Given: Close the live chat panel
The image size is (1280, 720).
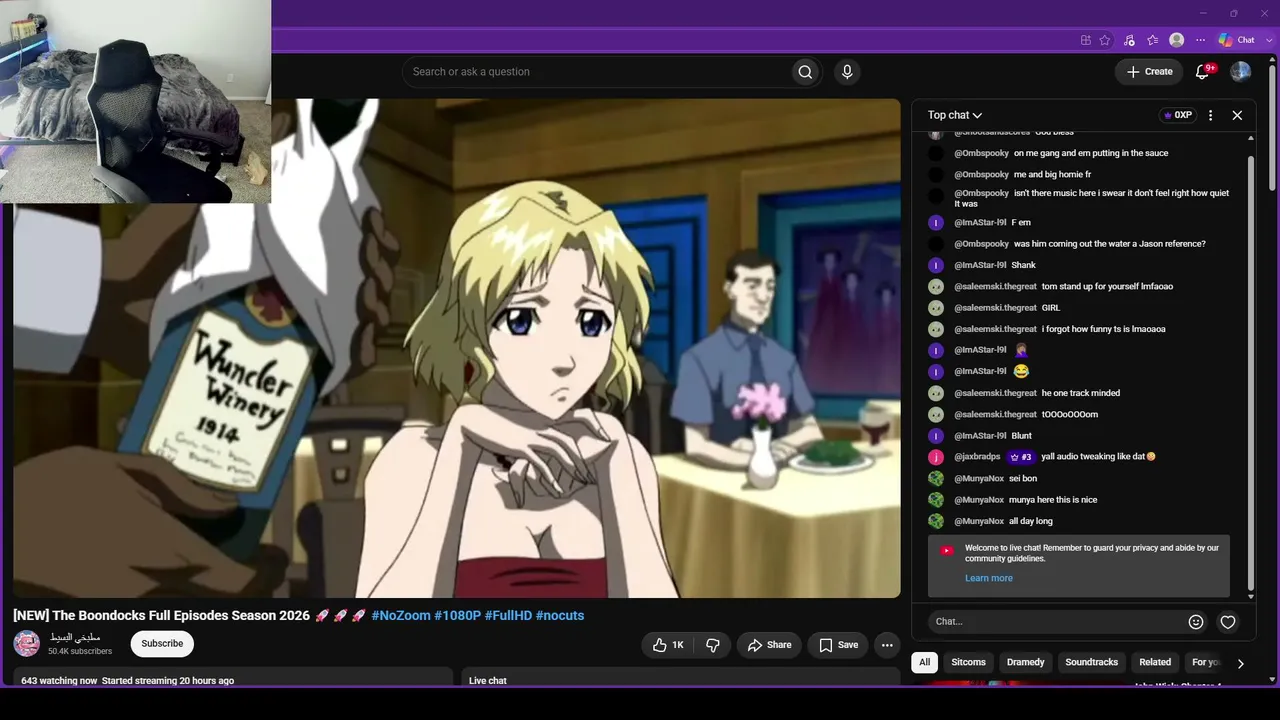Looking at the screenshot, I should coord(1237,115).
